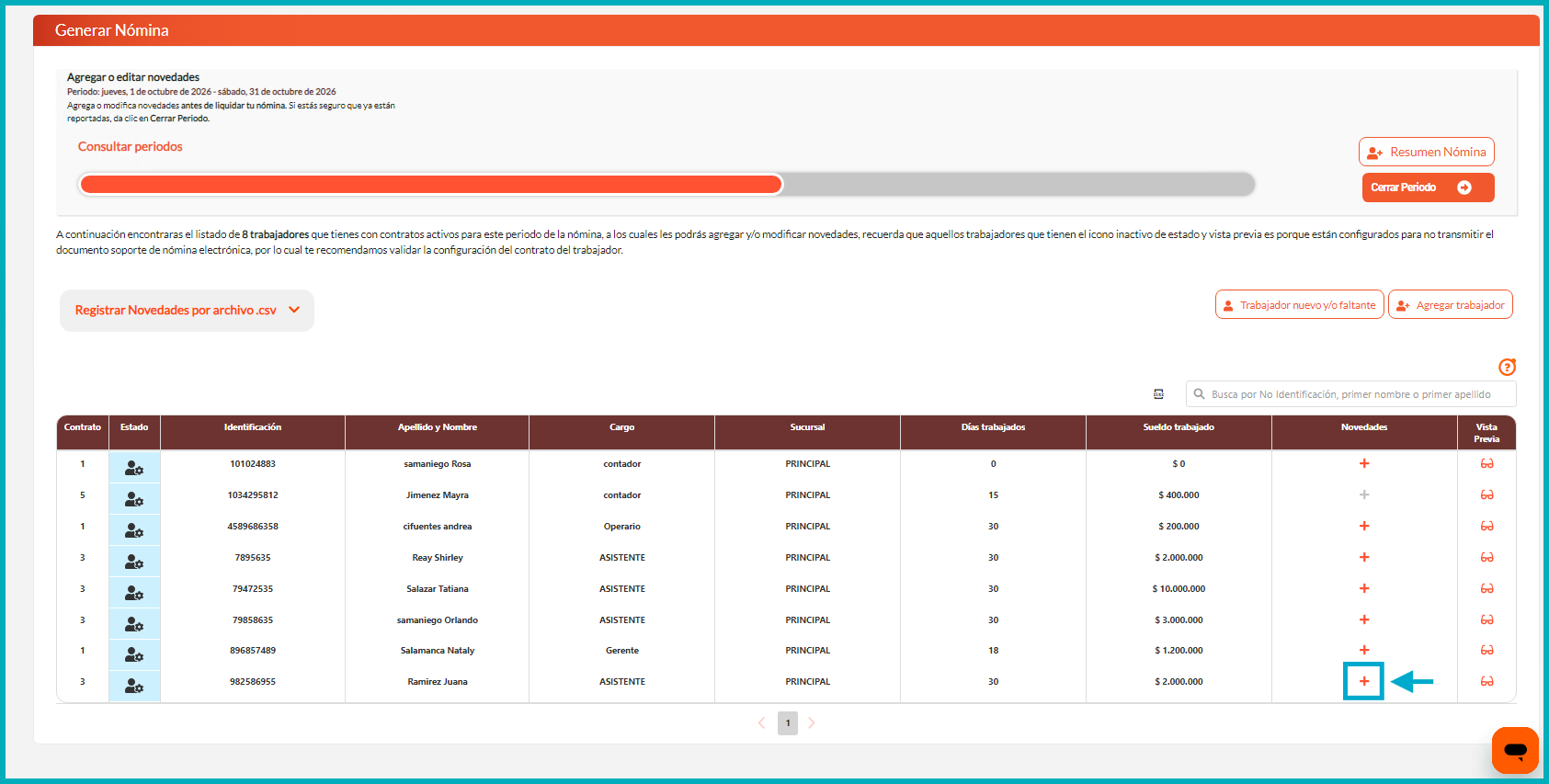Add novedades for samaniego Orlando
The height and width of the screenshot is (784, 1549).
(1364, 620)
